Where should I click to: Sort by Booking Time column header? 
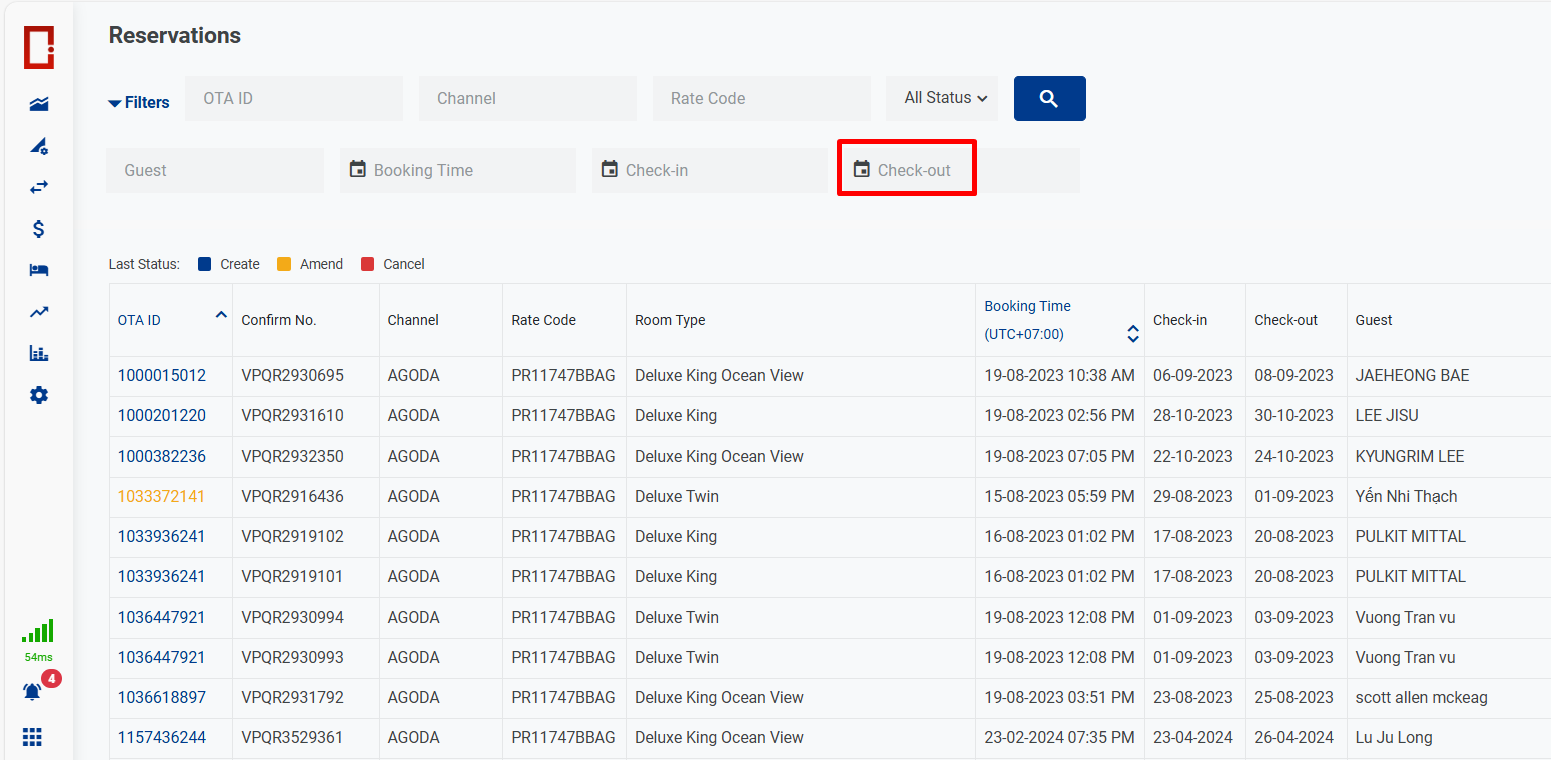click(1027, 307)
